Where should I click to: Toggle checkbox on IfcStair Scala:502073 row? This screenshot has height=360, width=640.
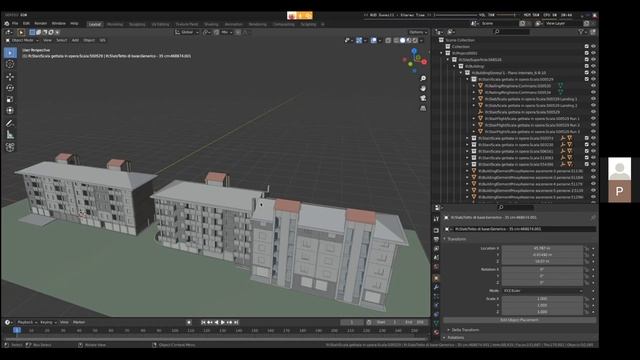[x=587, y=138]
